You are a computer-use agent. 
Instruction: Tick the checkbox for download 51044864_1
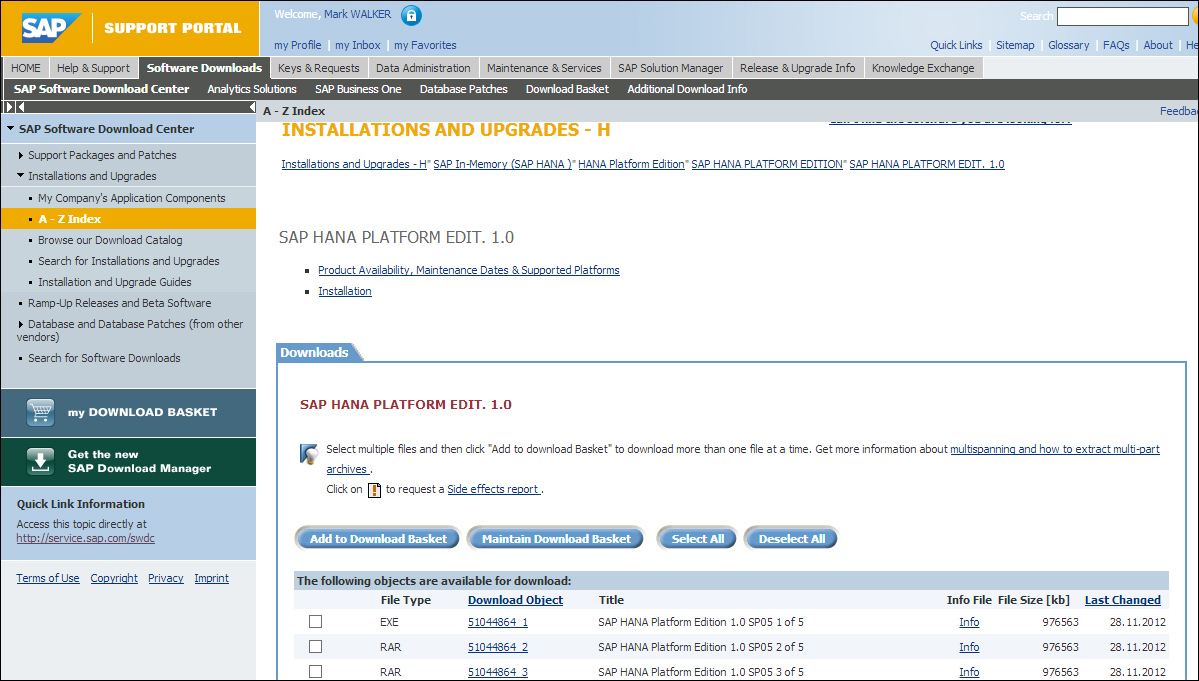pyautogui.click(x=315, y=621)
